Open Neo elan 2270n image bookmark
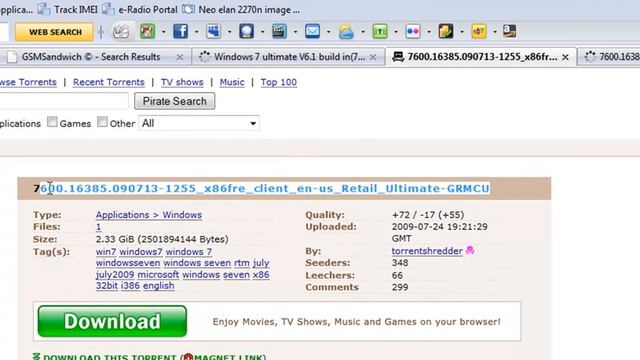The image size is (640, 360). tap(241, 9)
